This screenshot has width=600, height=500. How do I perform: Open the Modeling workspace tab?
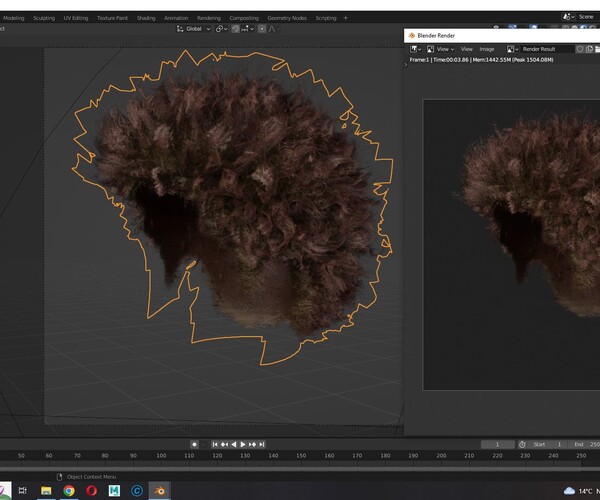pyautogui.click(x=13, y=18)
